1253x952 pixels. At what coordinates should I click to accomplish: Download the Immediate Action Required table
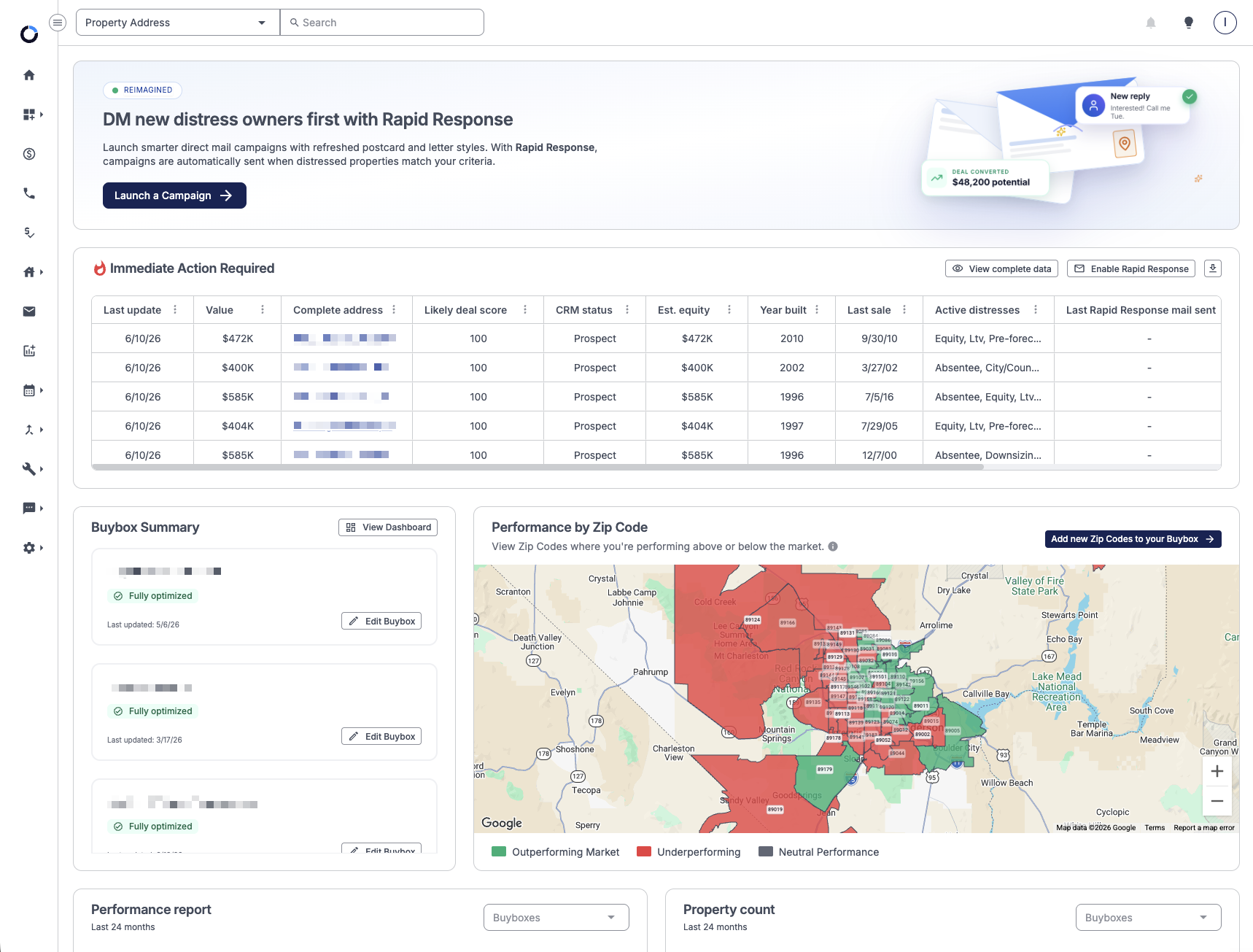1213,268
